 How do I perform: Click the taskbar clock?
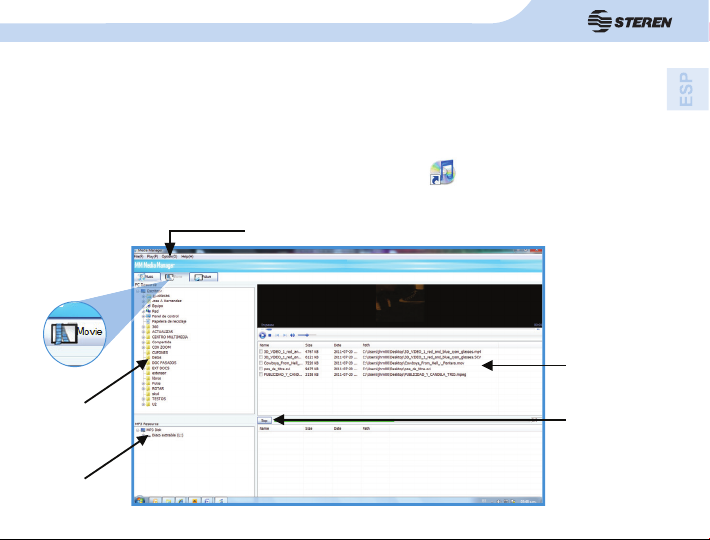[528, 501]
